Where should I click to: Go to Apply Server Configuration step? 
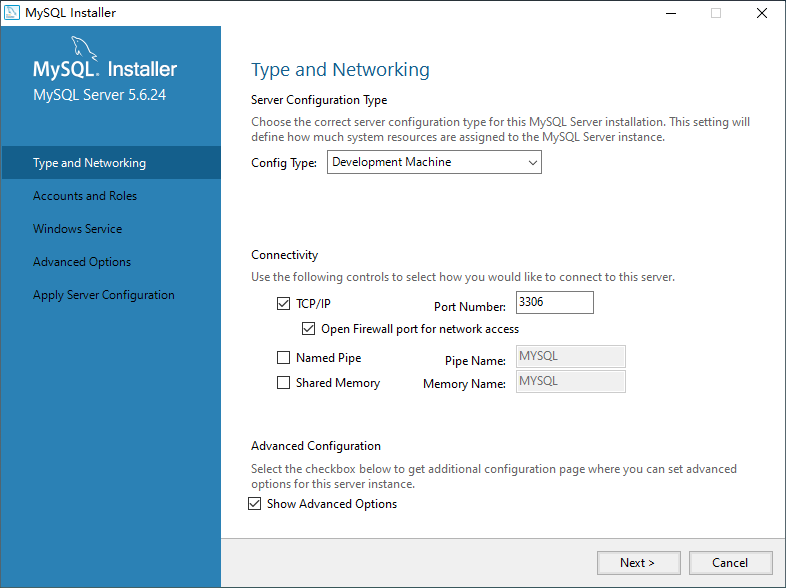(x=104, y=295)
